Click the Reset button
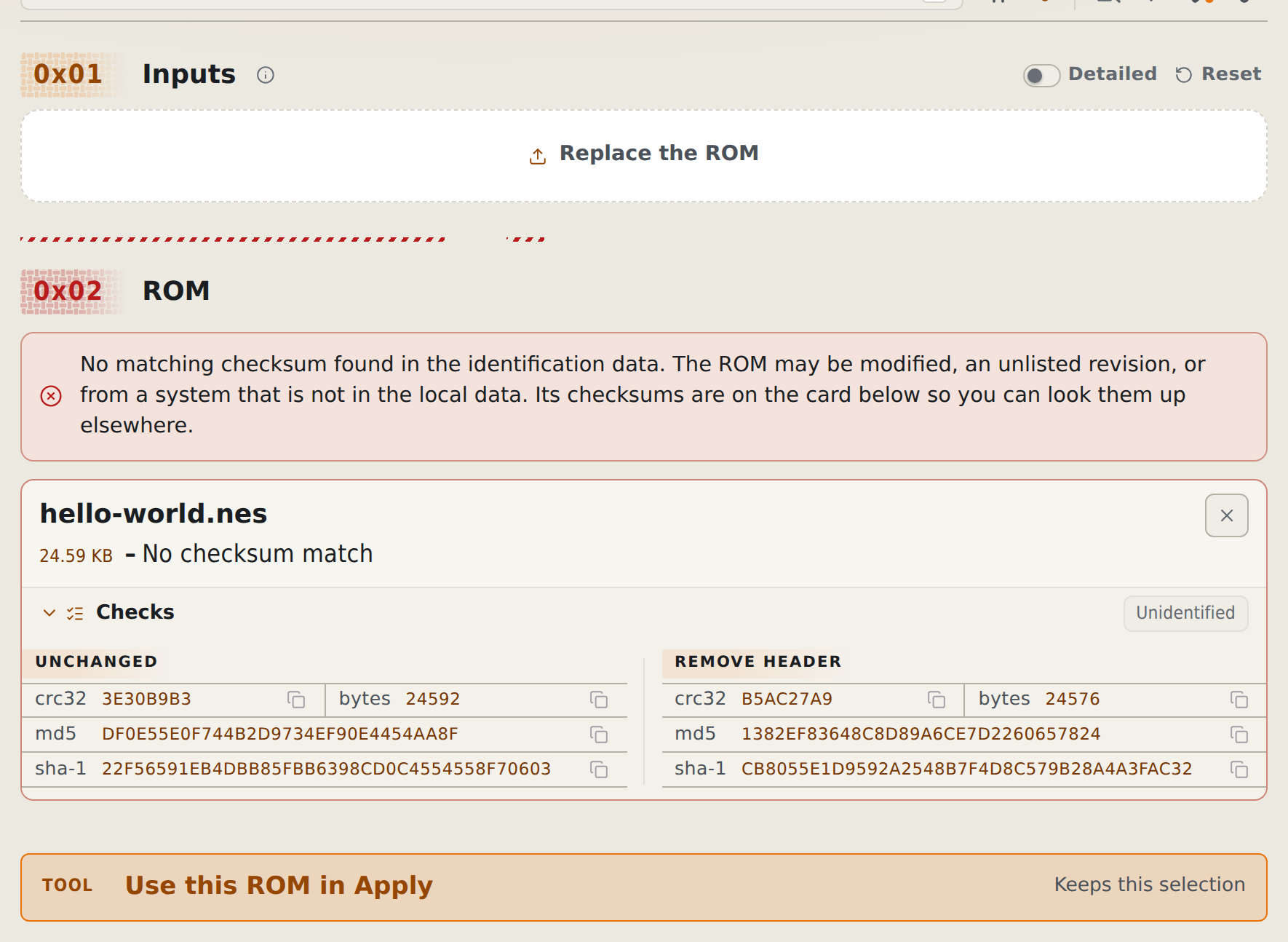This screenshot has height=942, width=1288. tap(1218, 74)
